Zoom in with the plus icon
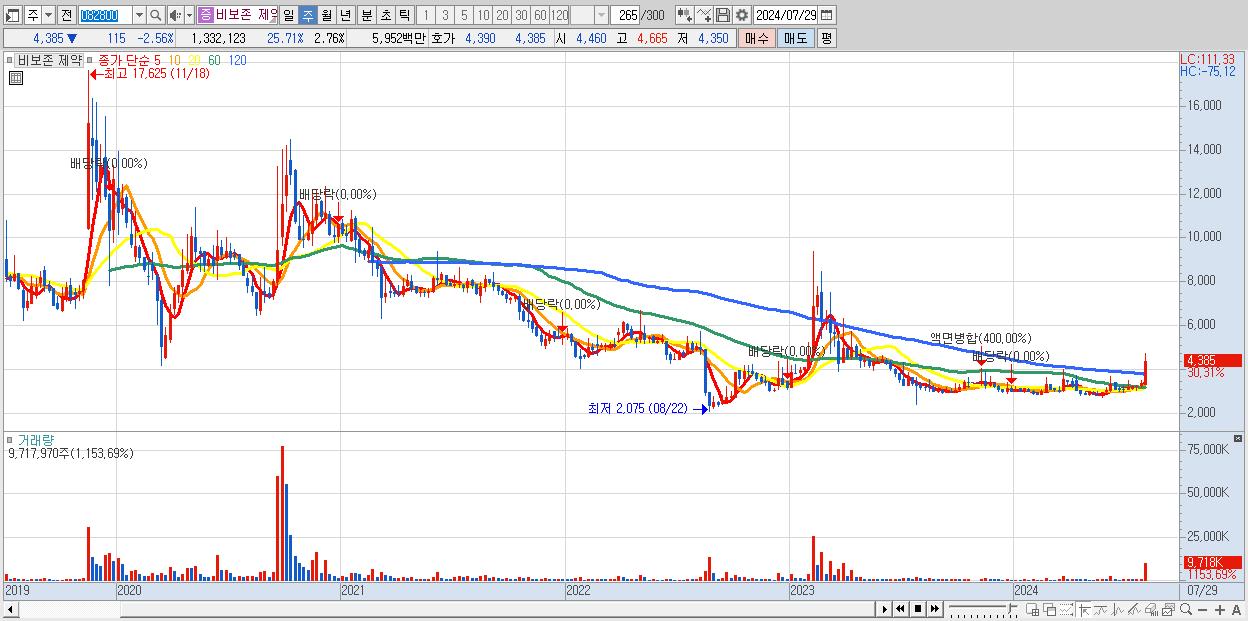The width and height of the screenshot is (1248, 621). click(x=1220, y=609)
